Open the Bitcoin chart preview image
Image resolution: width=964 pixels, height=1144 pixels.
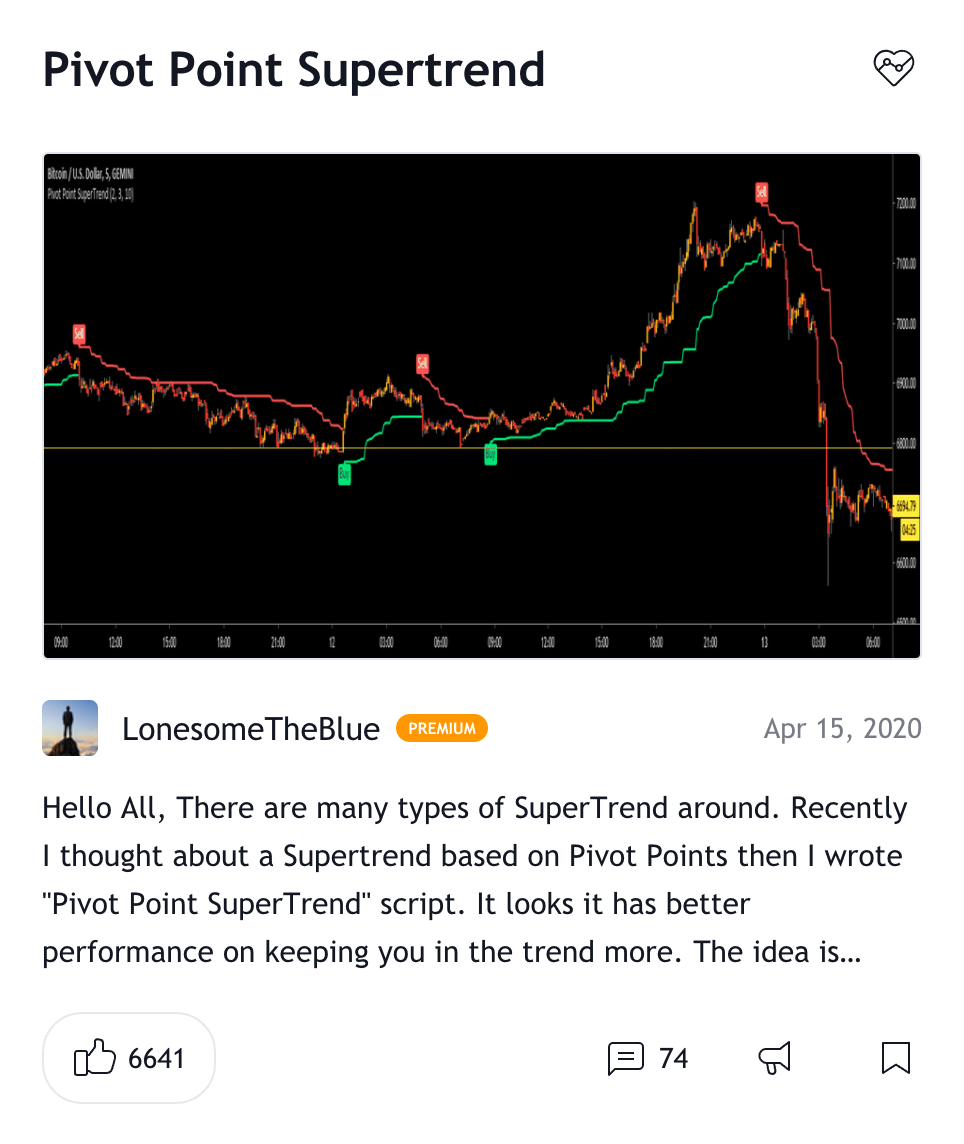pos(482,406)
